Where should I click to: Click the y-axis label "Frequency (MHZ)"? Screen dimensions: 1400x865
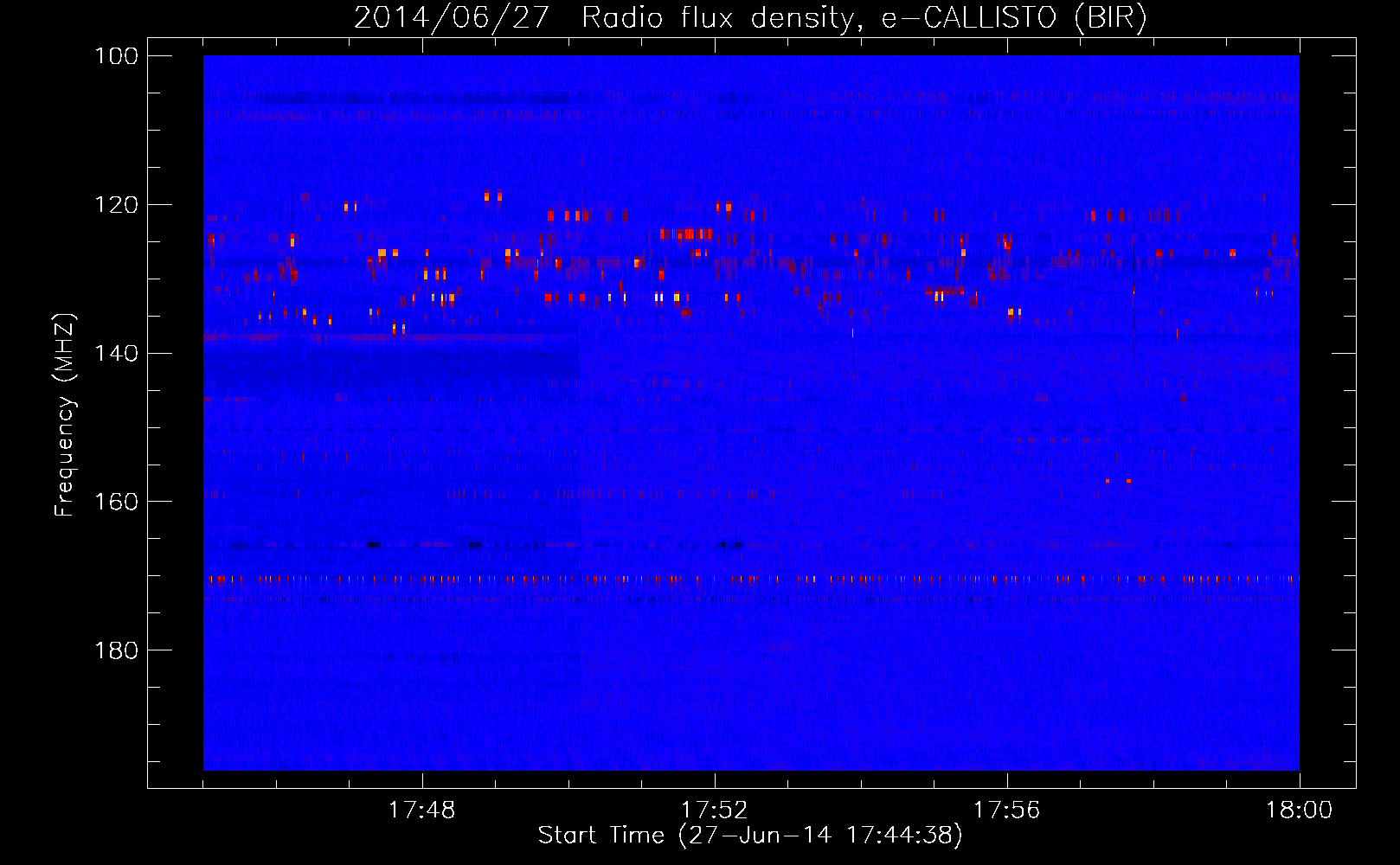[x=65, y=415]
